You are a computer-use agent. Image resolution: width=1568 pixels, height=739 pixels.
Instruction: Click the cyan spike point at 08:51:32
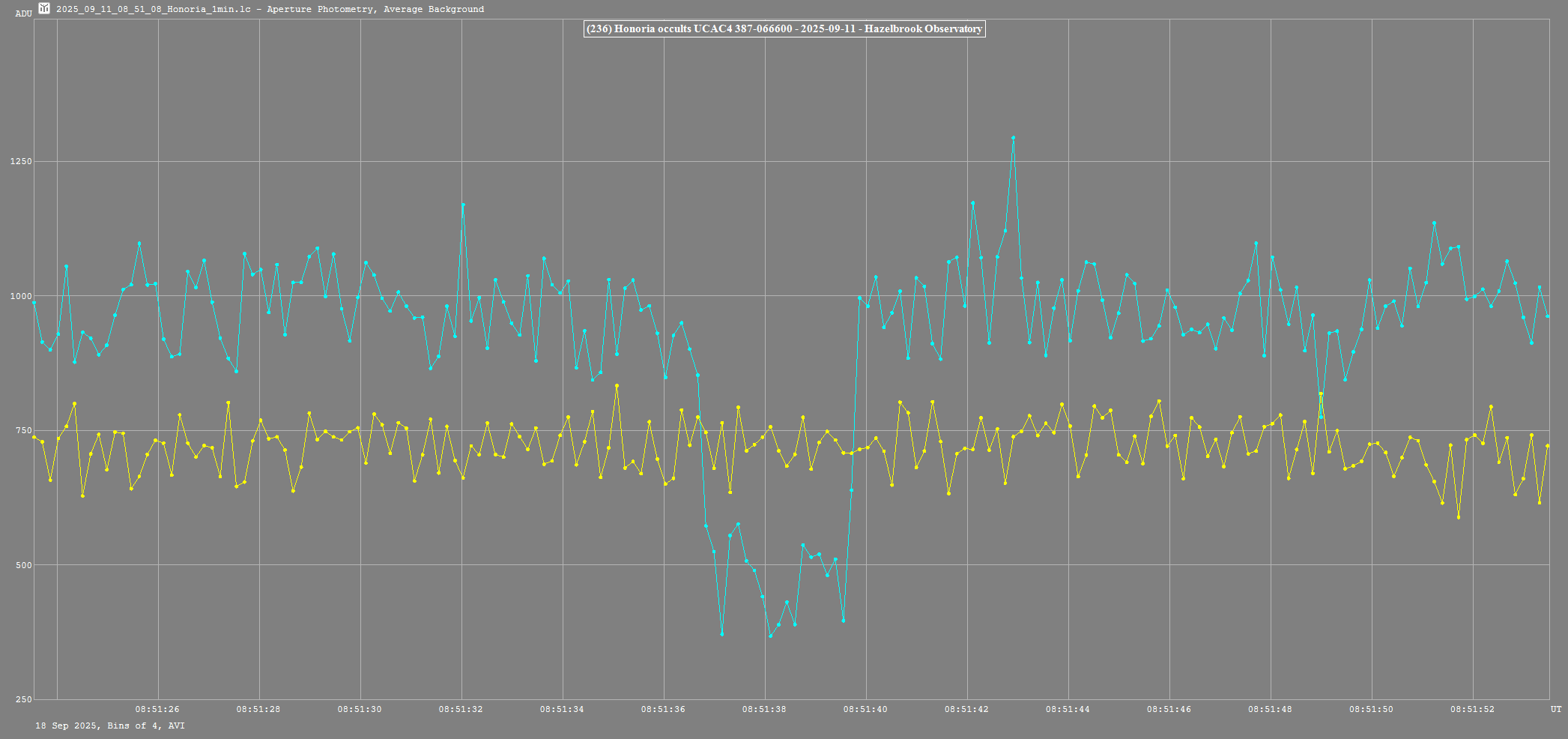pos(463,205)
